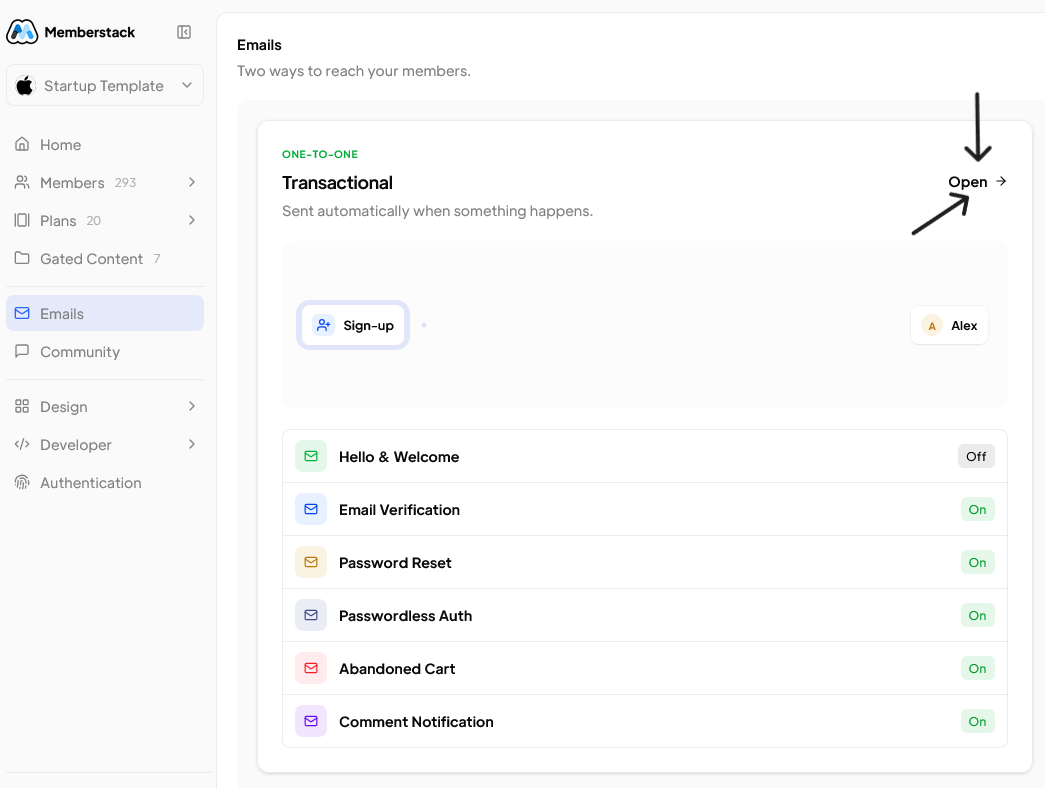Screen dimensions: 1045x788
Task: Click the blue Email Verification mail icon
Action: pos(311,509)
